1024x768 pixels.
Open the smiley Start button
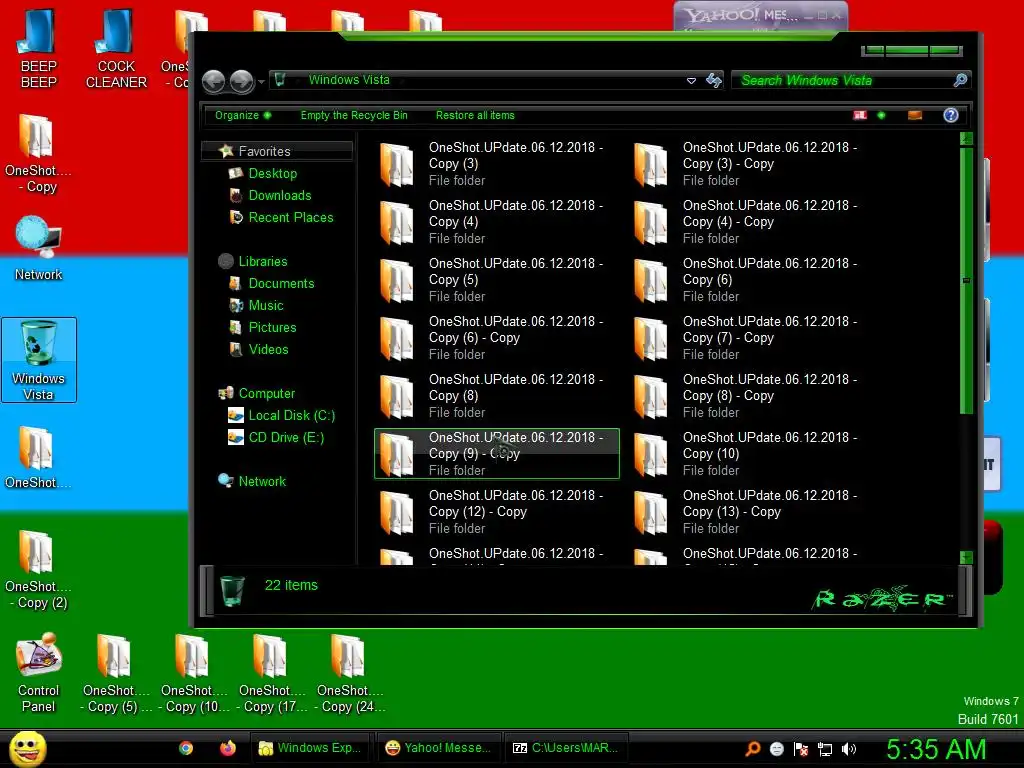(x=27, y=748)
